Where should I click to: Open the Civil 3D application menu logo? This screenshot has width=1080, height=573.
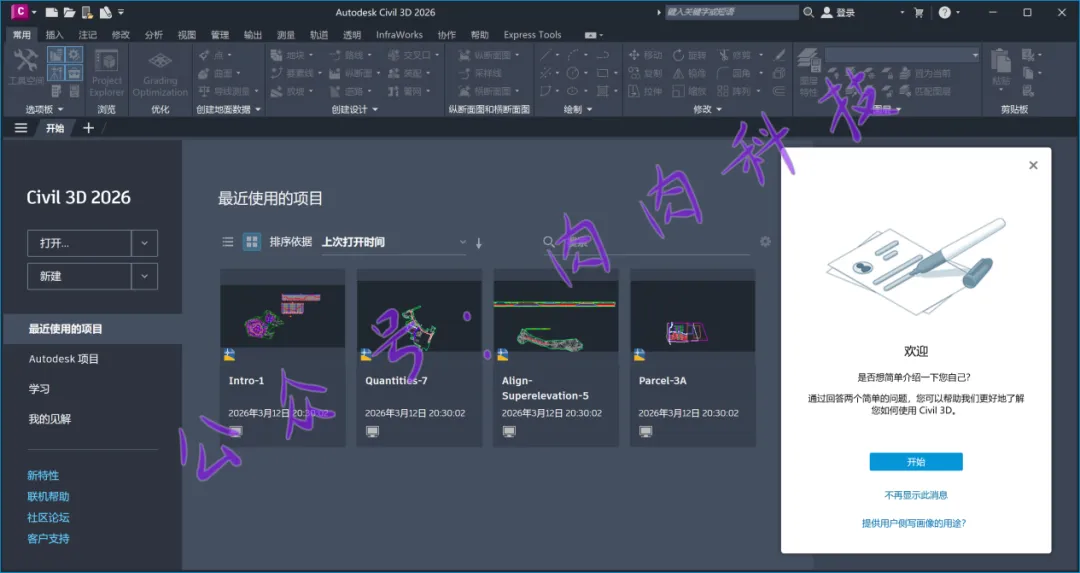21,12
